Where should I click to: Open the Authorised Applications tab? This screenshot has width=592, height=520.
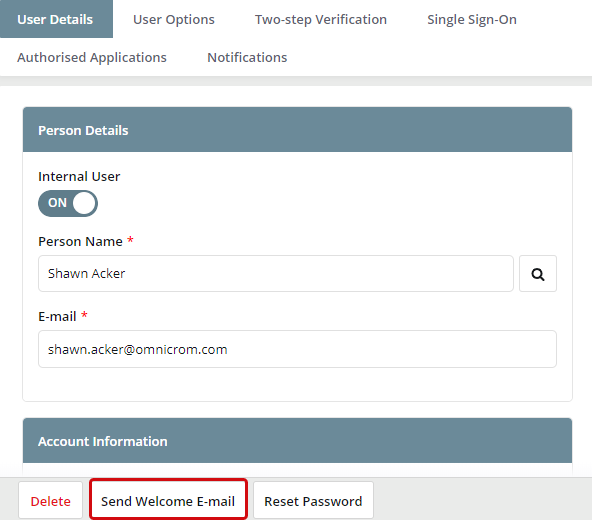(92, 57)
